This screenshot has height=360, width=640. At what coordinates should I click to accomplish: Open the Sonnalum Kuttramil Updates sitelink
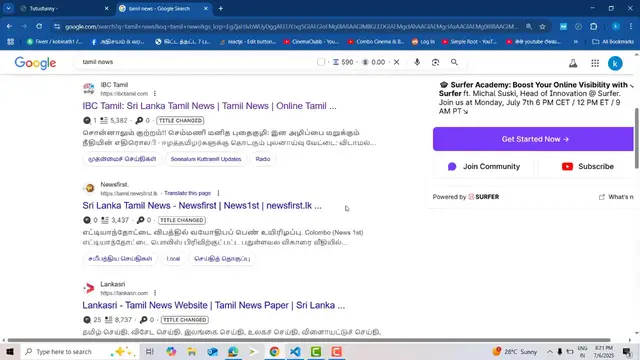206,159
